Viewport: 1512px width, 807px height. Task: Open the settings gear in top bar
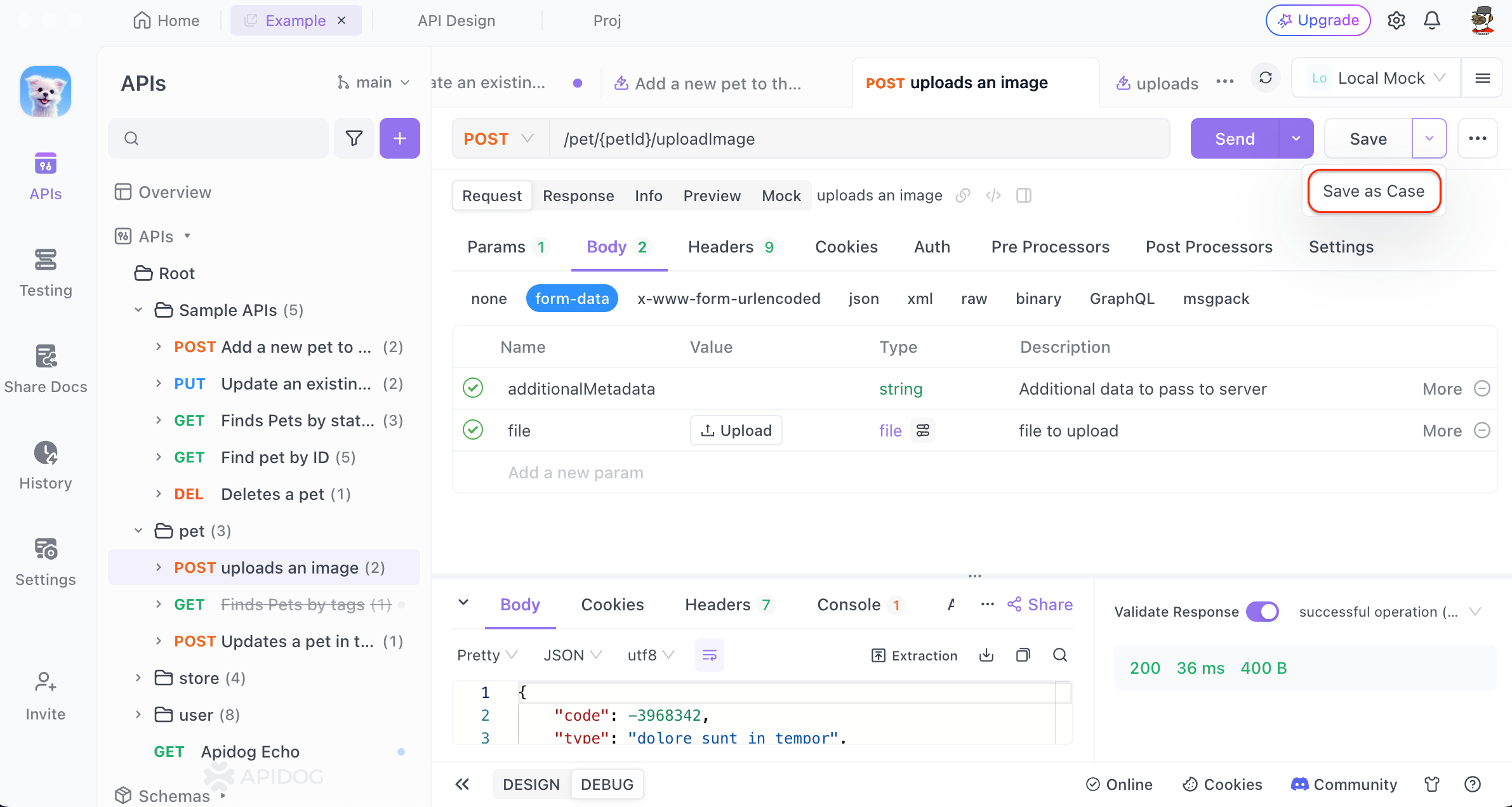click(1396, 21)
